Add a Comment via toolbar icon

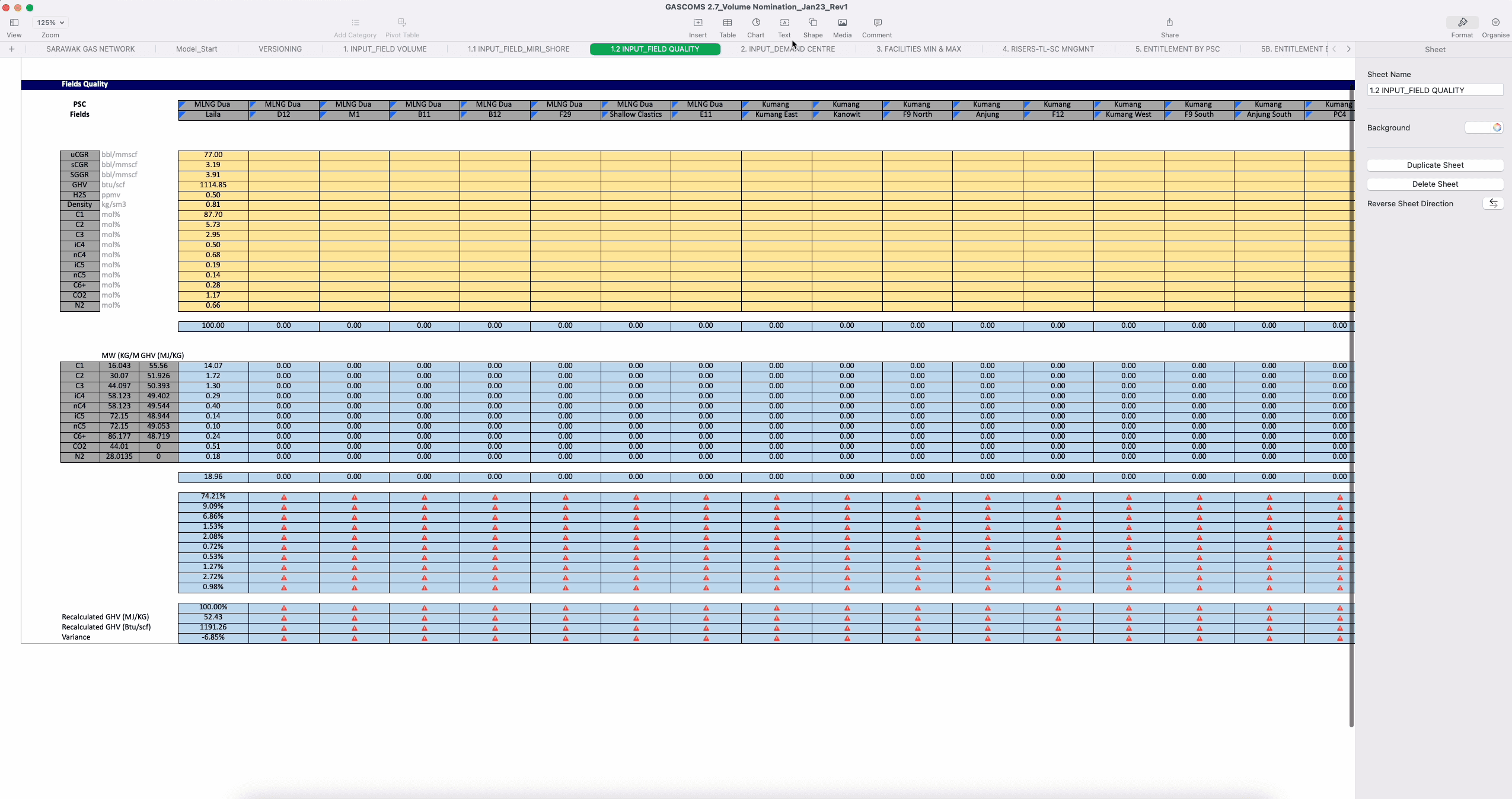tap(878, 23)
